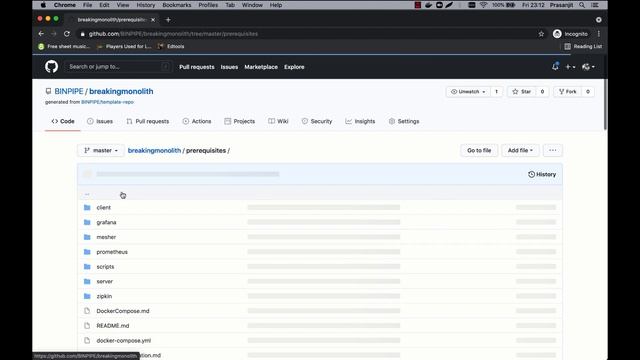This screenshot has height=360, width=640.
Task: Close the breakingmonolith browser tab
Action: tap(153, 20)
